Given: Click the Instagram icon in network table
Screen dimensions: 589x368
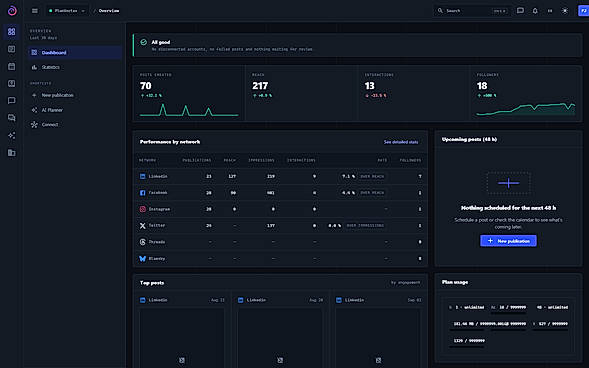Looking at the screenshot, I should point(143,209).
